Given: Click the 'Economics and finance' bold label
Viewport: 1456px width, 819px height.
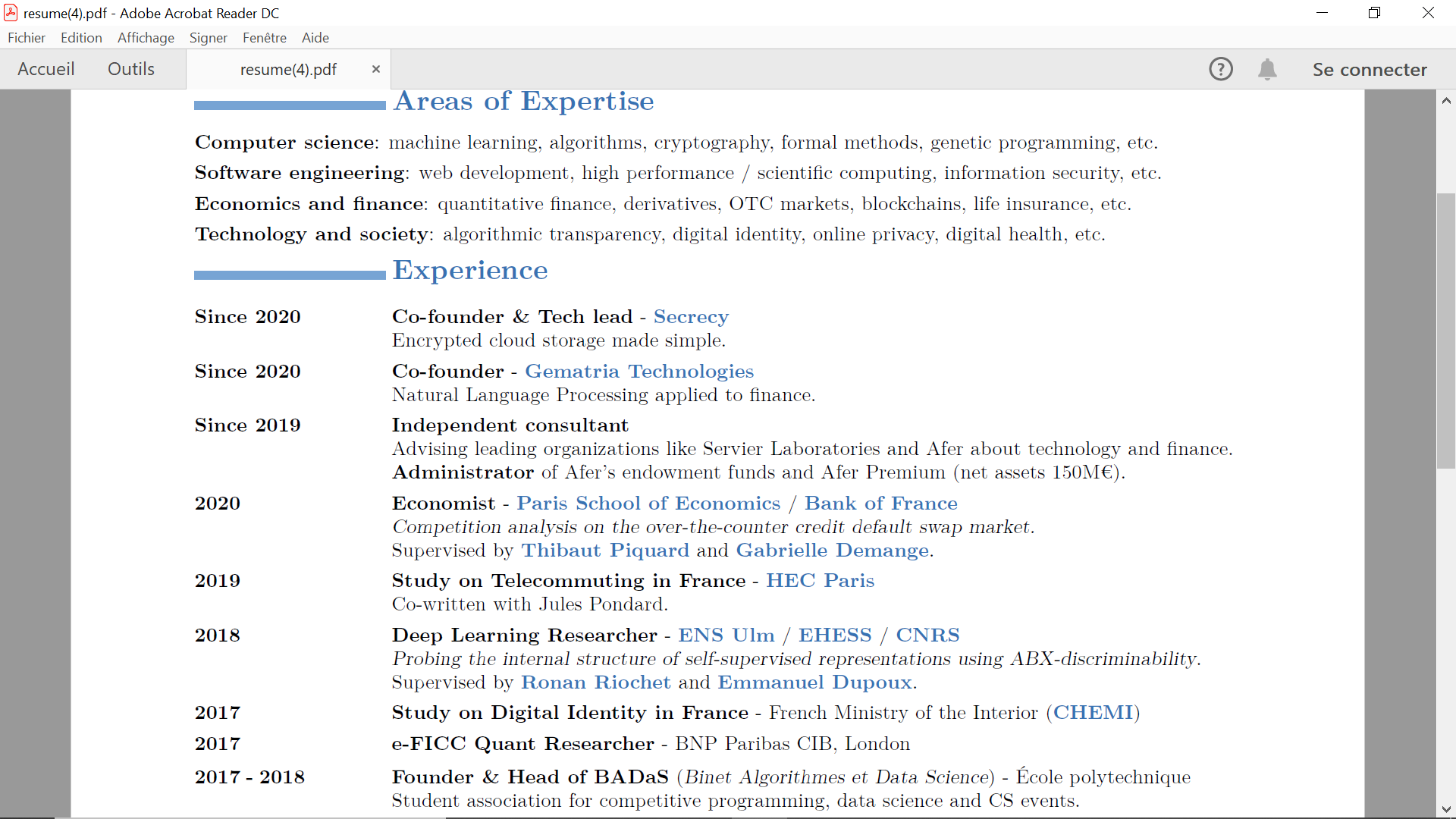Looking at the screenshot, I should coord(309,204).
